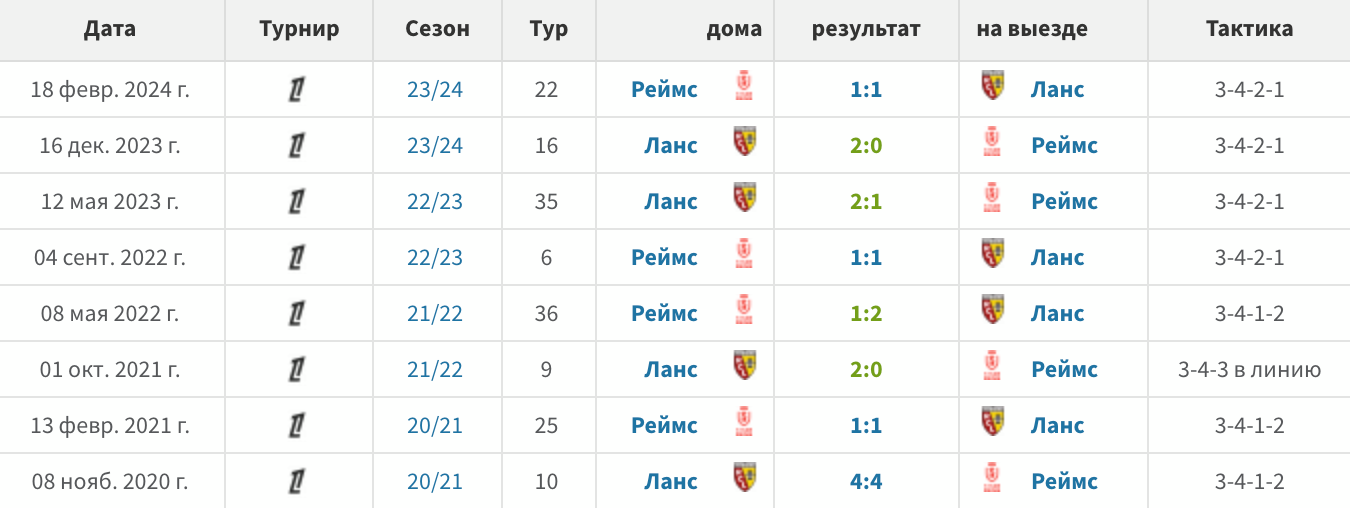Click Ланс home team in round 9 row
This screenshot has width=1350, height=508.
671,370
